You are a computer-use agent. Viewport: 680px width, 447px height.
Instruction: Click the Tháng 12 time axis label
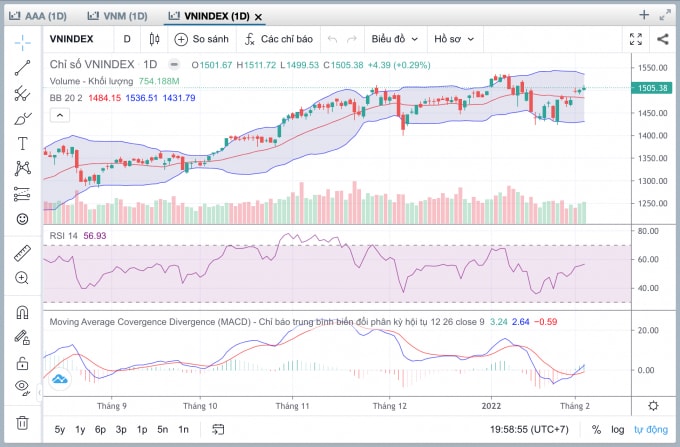click(x=389, y=406)
